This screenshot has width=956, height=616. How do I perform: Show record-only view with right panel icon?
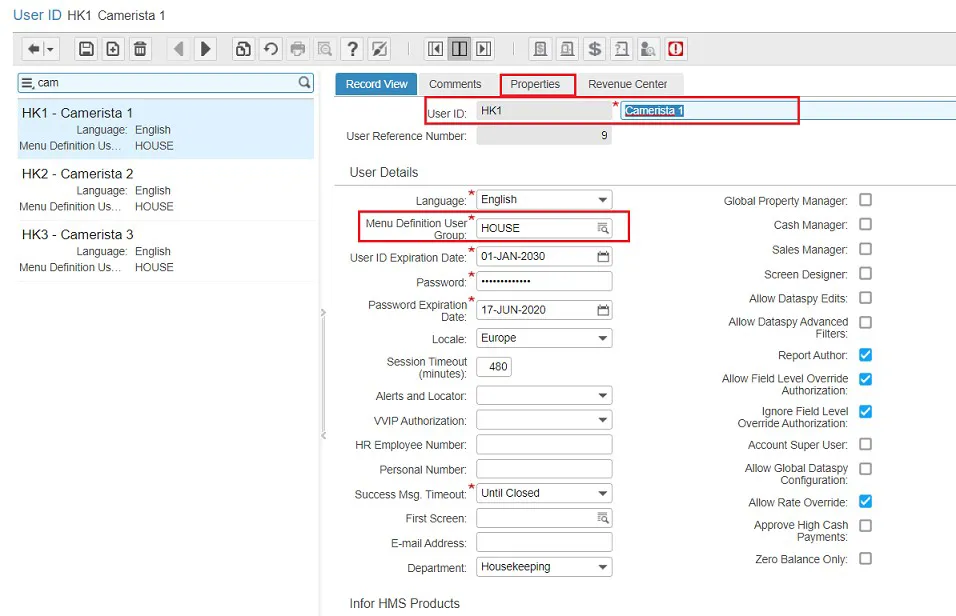click(483, 49)
